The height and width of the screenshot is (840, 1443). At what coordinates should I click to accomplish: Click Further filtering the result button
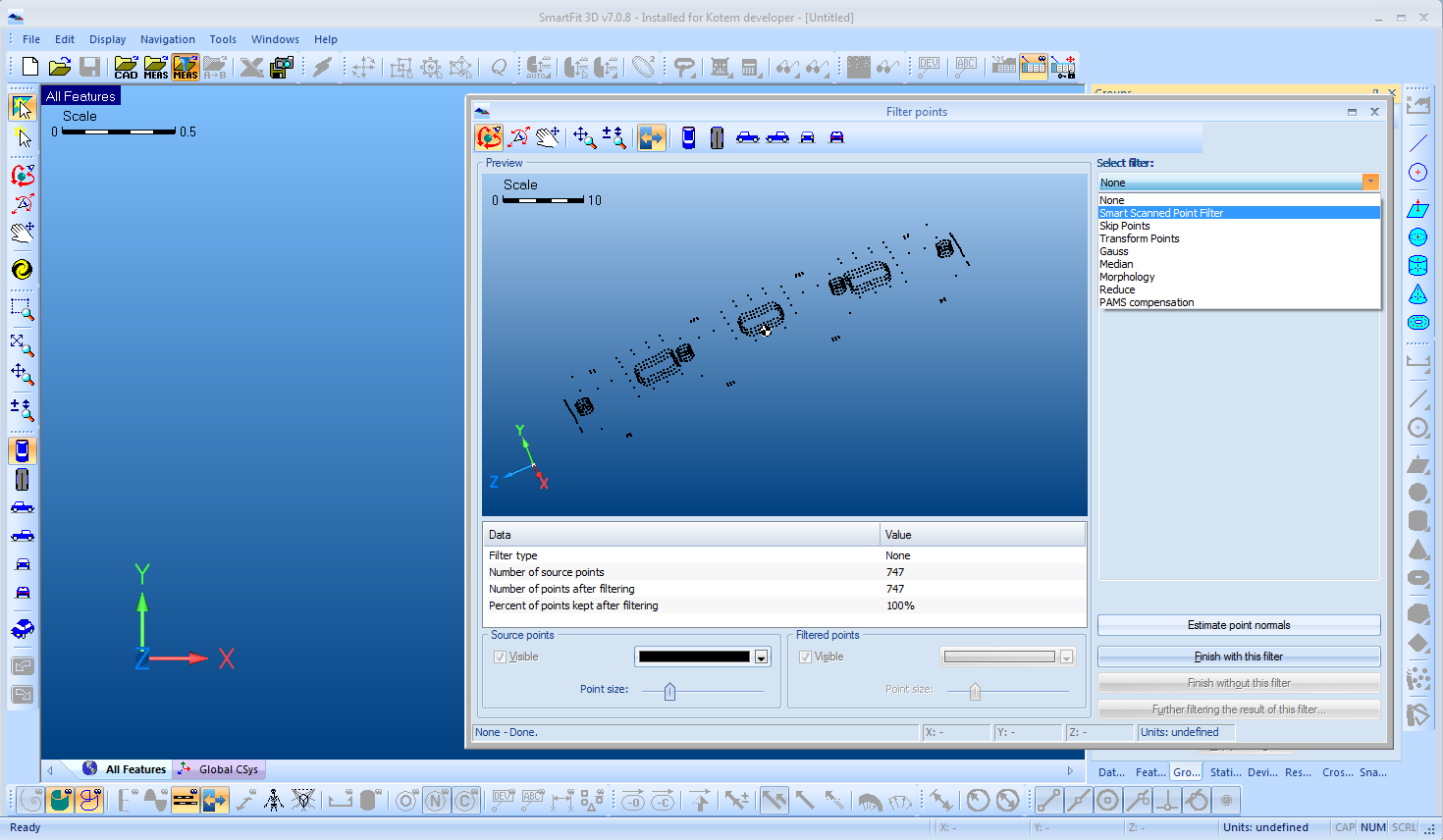click(1239, 709)
